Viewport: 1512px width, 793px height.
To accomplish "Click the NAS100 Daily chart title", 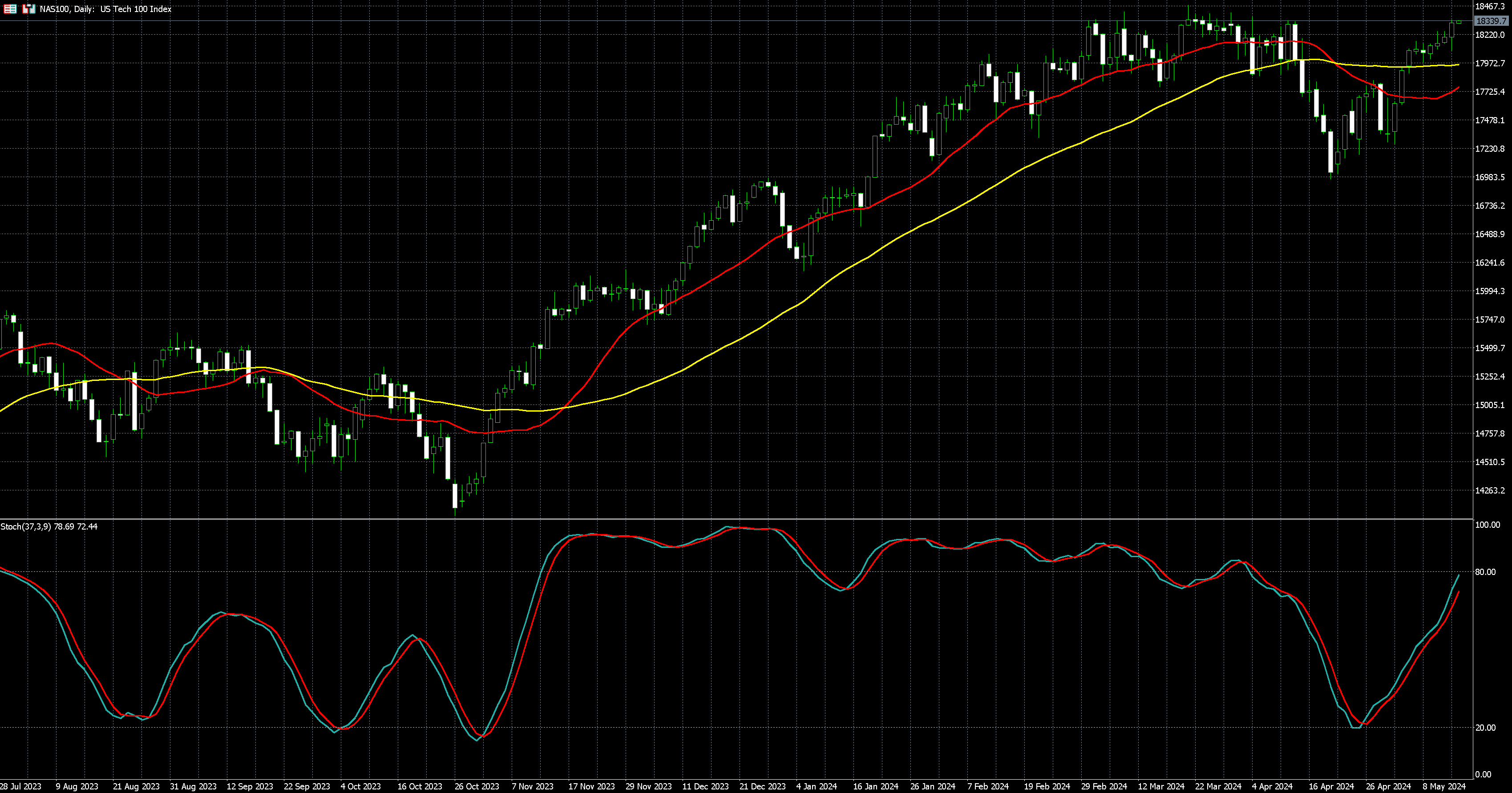I will coord(105,9).
